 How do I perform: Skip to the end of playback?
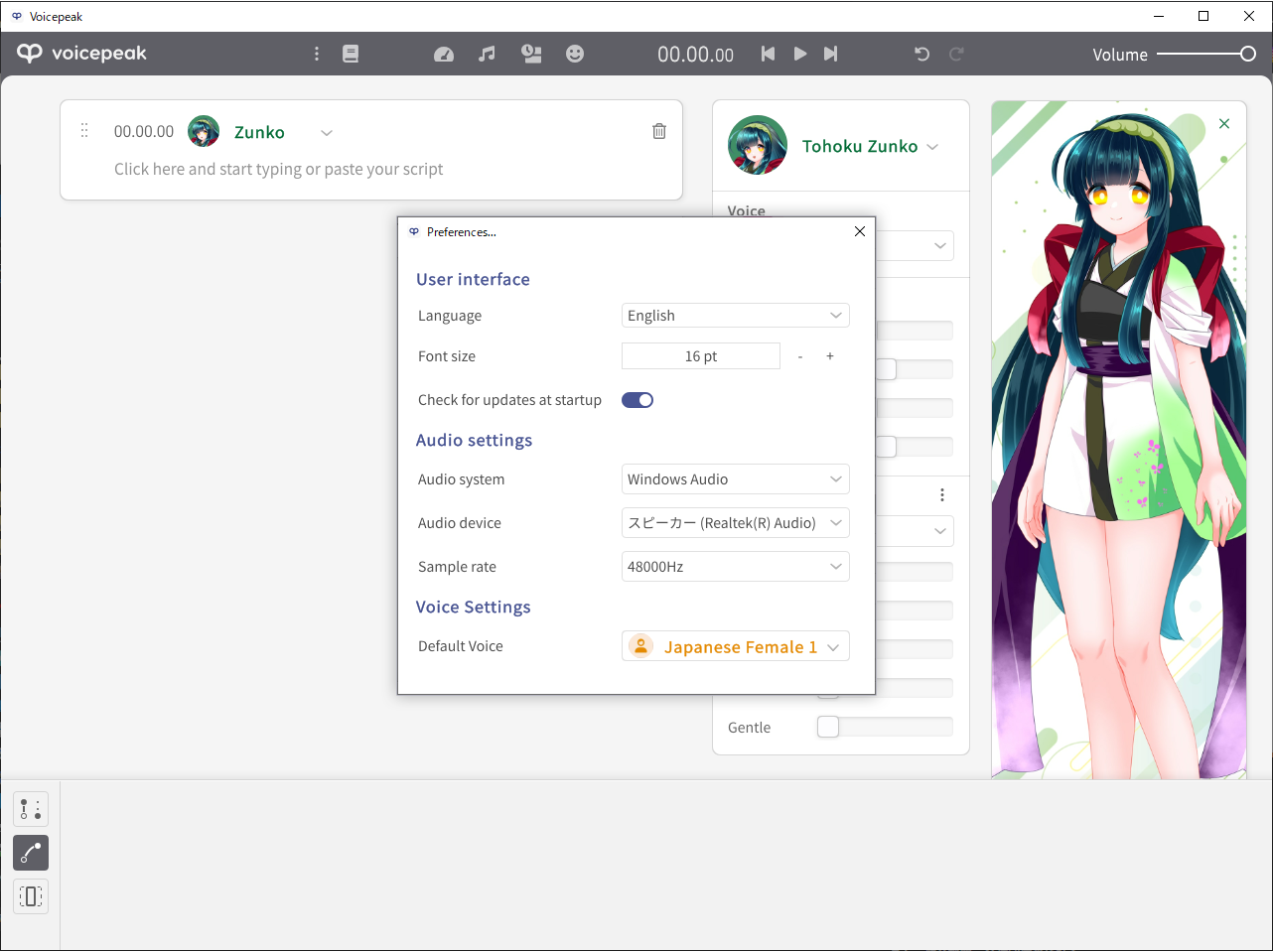(831, 54)
